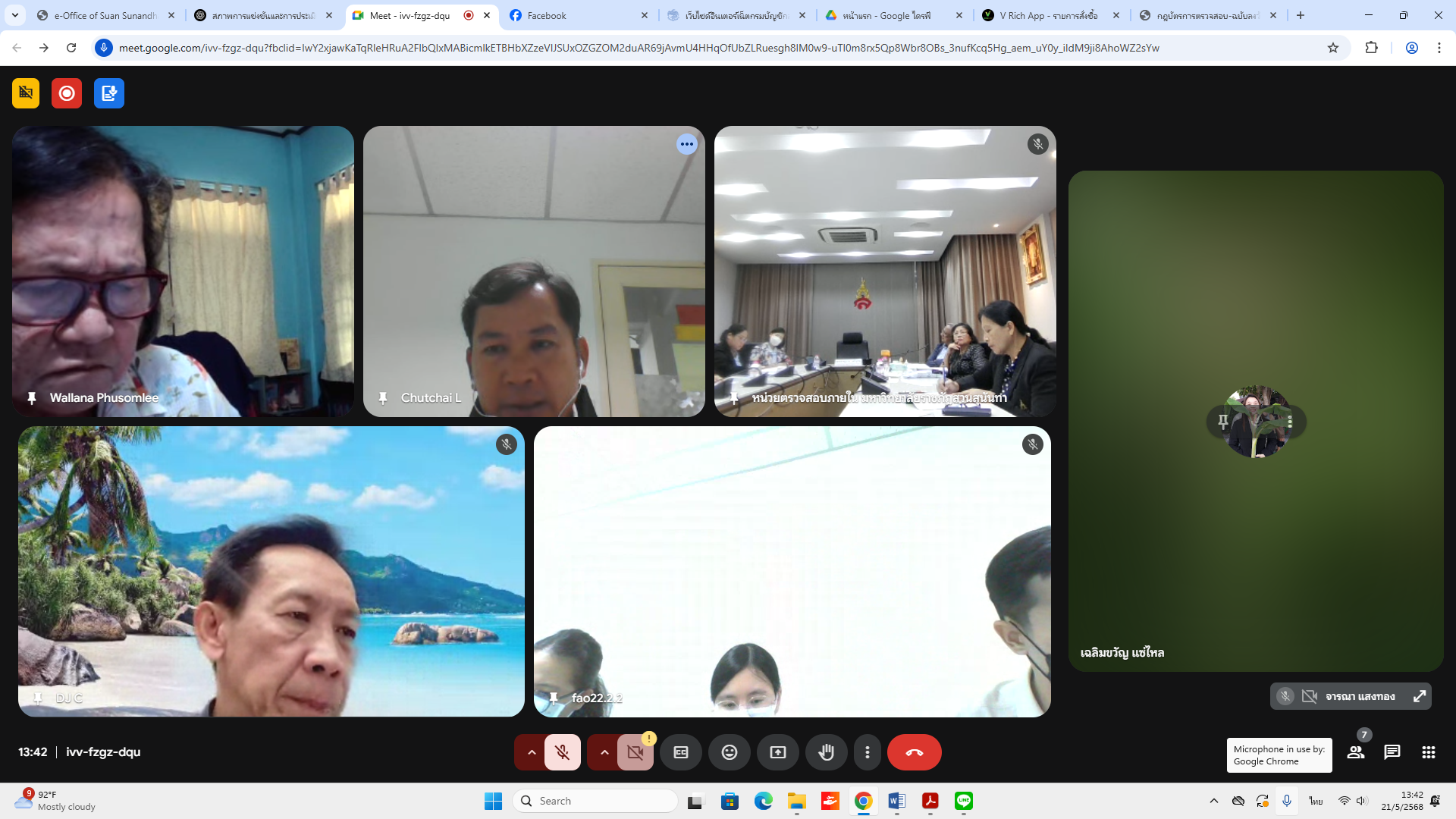The image size is (1456, 819).
Task: Expand audio settings arrow beside microphone
Action: pyautogui.click(x=532, y=752)
